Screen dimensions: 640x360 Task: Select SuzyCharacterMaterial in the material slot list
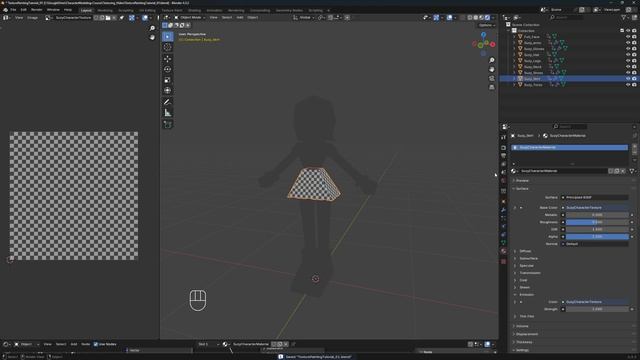(569, 147)
